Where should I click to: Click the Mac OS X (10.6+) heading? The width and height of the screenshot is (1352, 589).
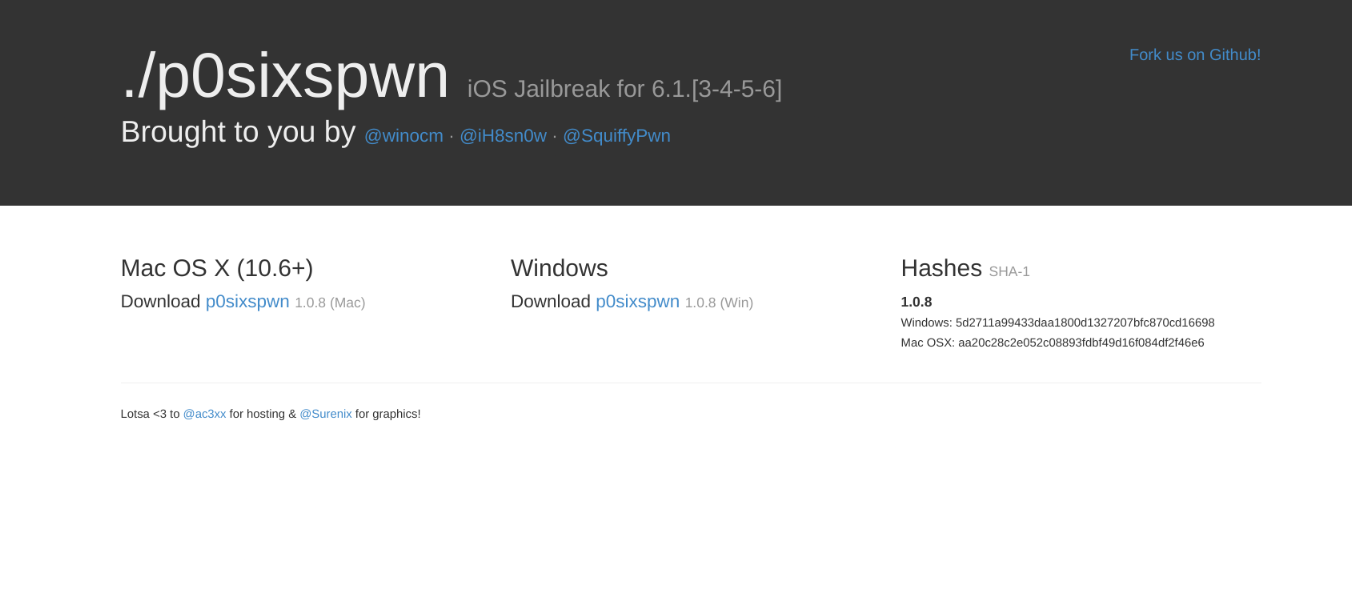[x=217, y=268]
